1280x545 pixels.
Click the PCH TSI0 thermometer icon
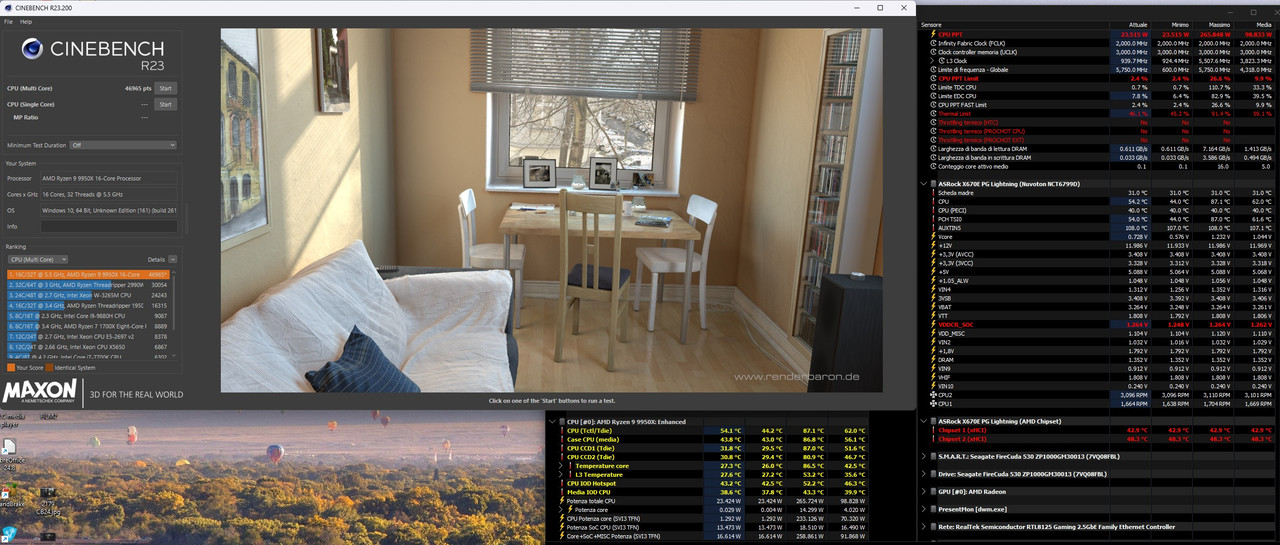933,219
